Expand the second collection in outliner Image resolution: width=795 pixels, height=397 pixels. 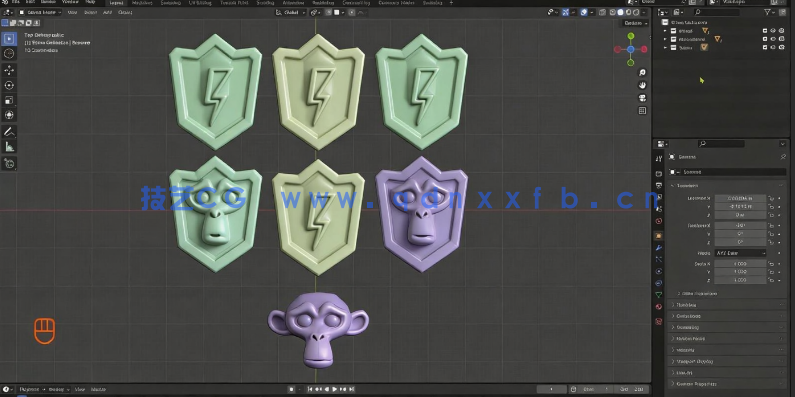pyautogui.click(x=665, y=39)
